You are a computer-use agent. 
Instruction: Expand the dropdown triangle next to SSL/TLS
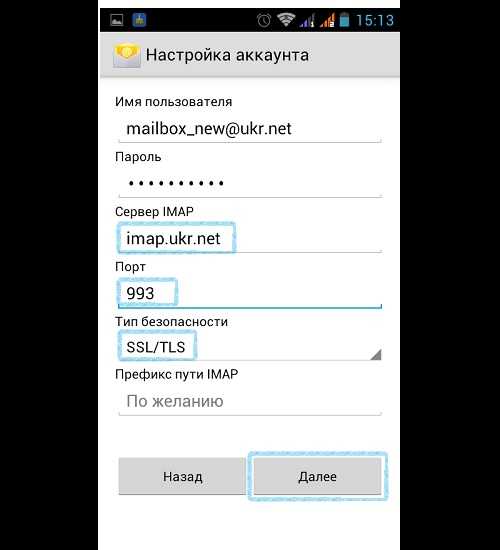click(376, 354)
